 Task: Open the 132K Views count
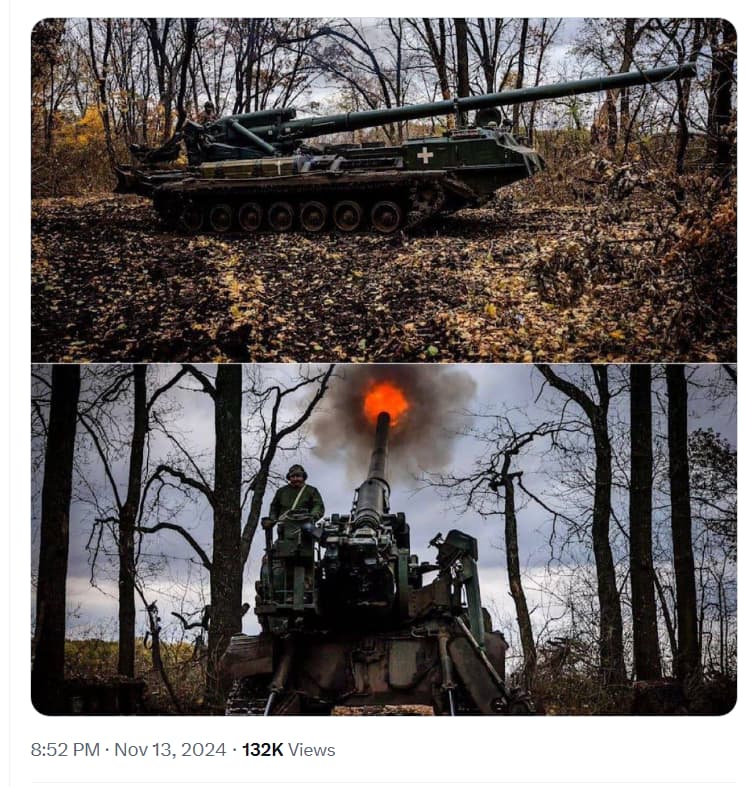[289, 749]
